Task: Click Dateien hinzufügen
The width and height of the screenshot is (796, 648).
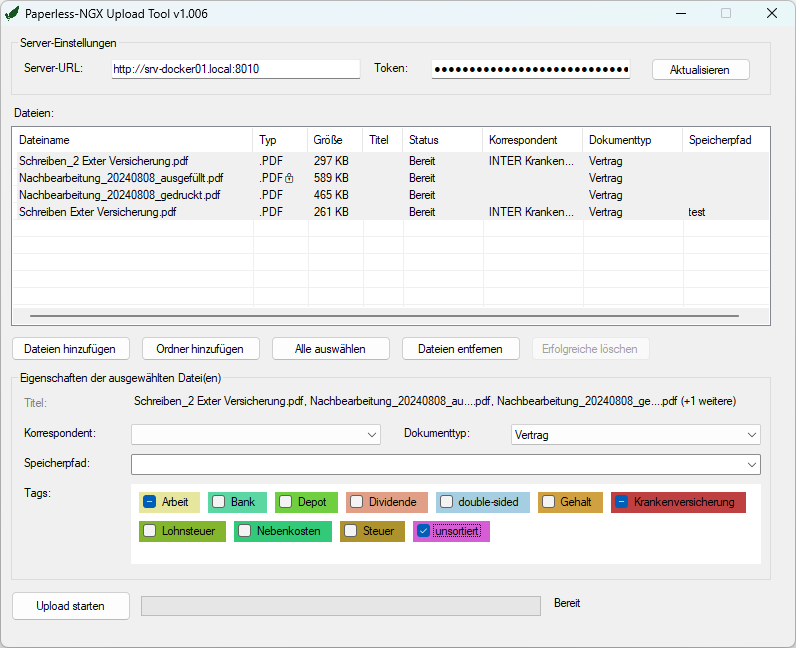Action: pos(71,349)
